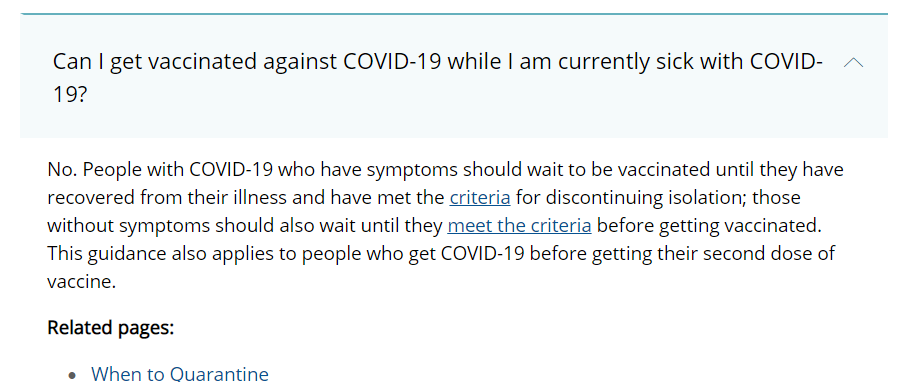Click the COVID-19 vaccination question header
Viewport: 923px width, 382px height.
click(453, 75)
